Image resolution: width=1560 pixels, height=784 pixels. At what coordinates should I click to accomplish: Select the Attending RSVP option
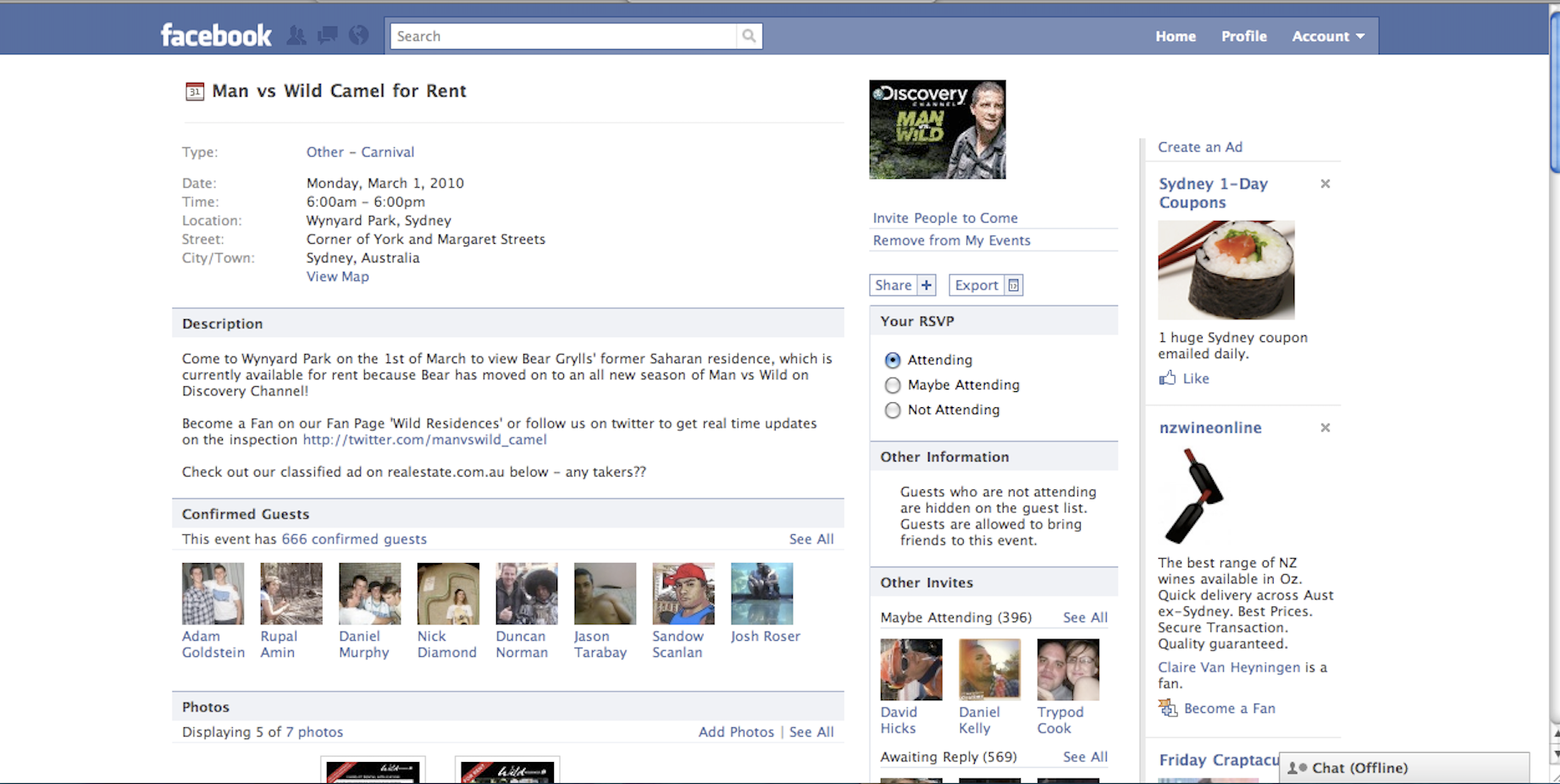click(893, 360)
